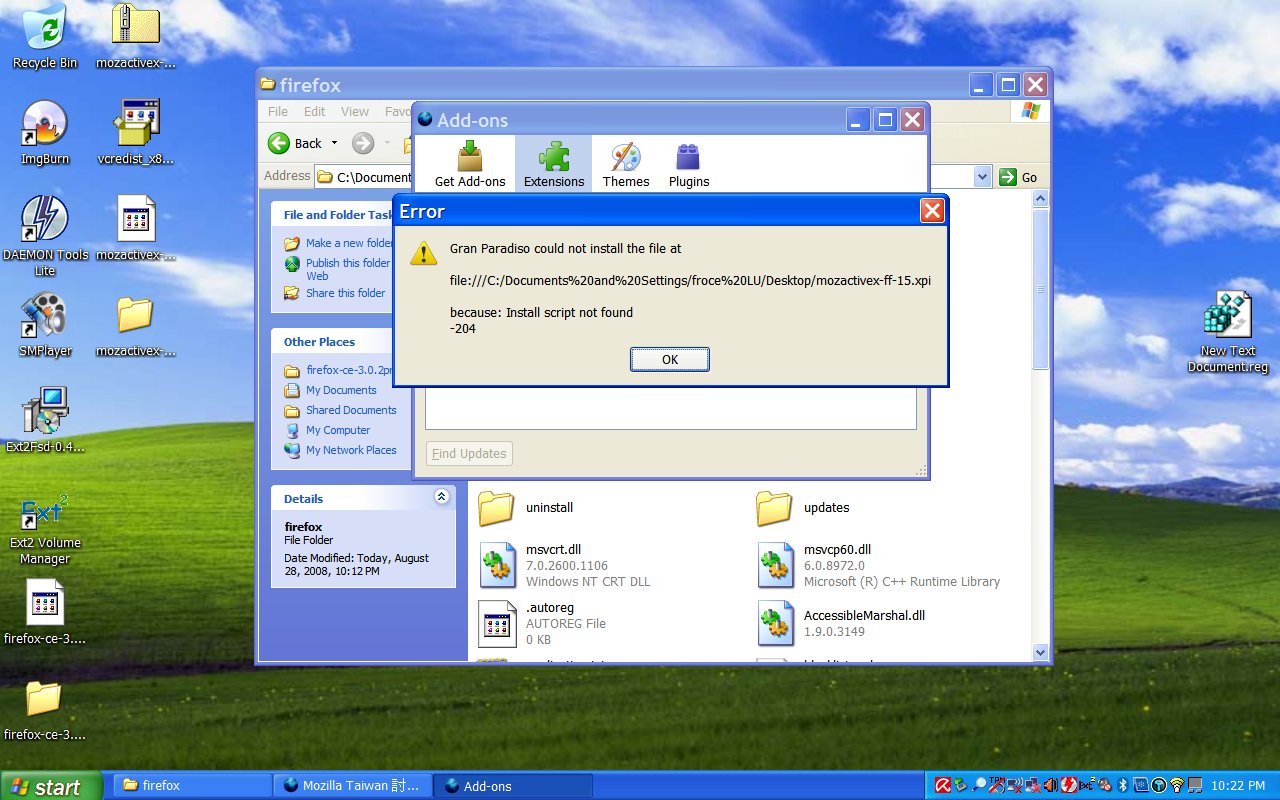Click OK in the Error dialog

tap(669, 360)
